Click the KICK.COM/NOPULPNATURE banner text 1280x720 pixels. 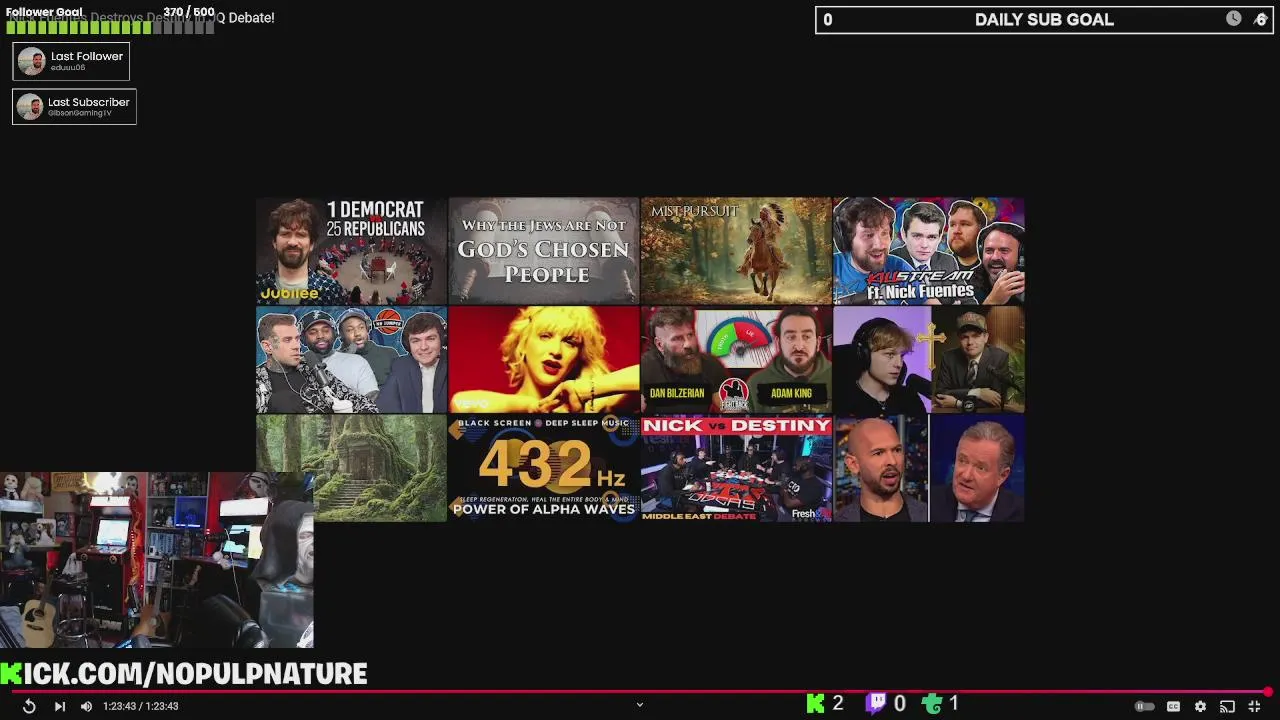[184, 674]
